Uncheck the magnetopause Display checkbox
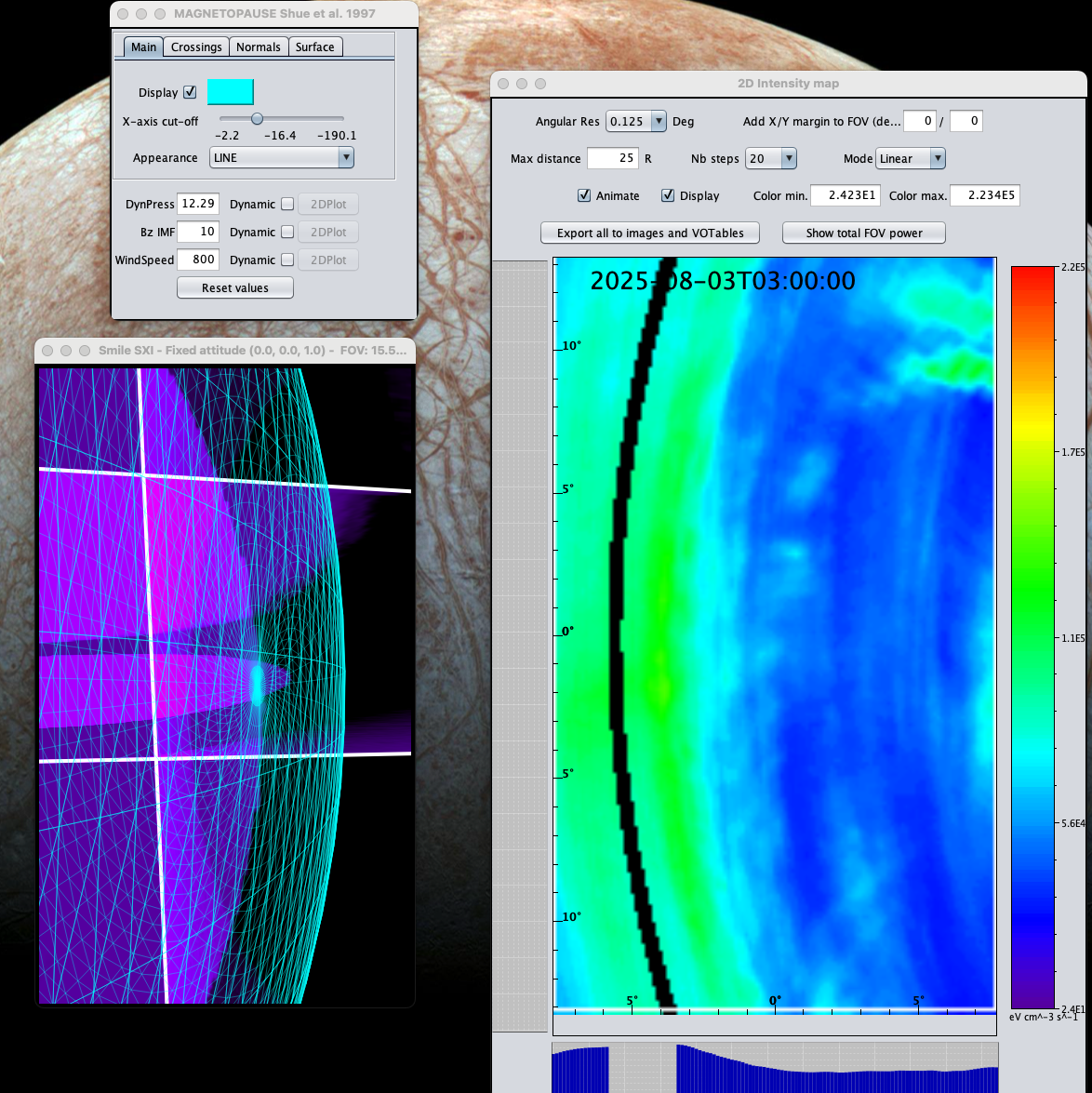1092x1093 pixels. click(191, 92)
